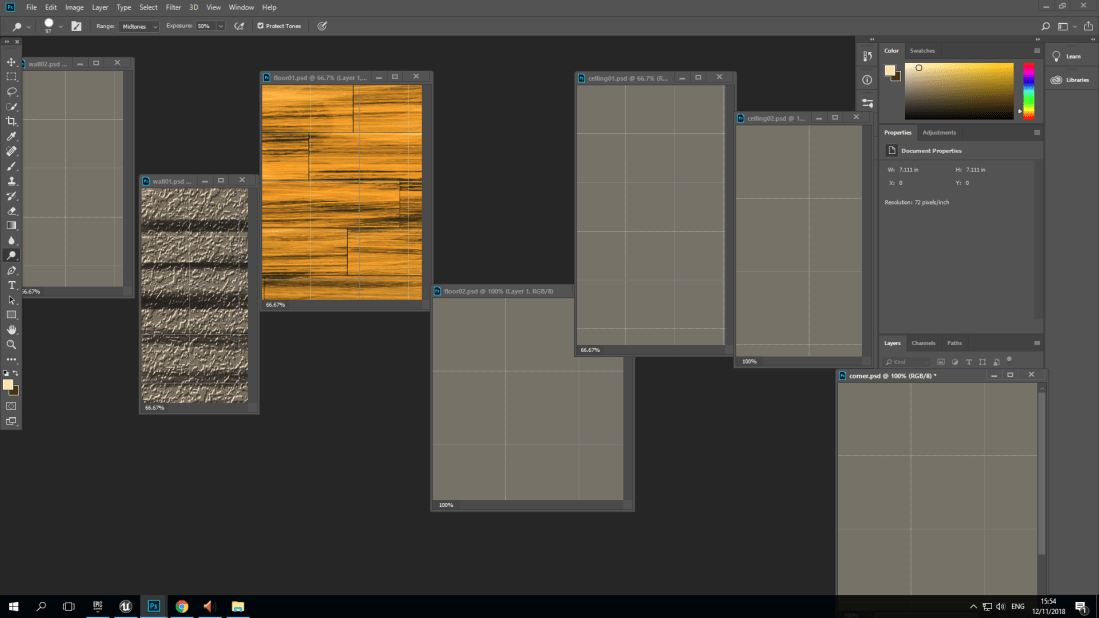Screen dimensions: 1099x618
Task: Select the Zoom tool
Action: (x=11, y=344)
